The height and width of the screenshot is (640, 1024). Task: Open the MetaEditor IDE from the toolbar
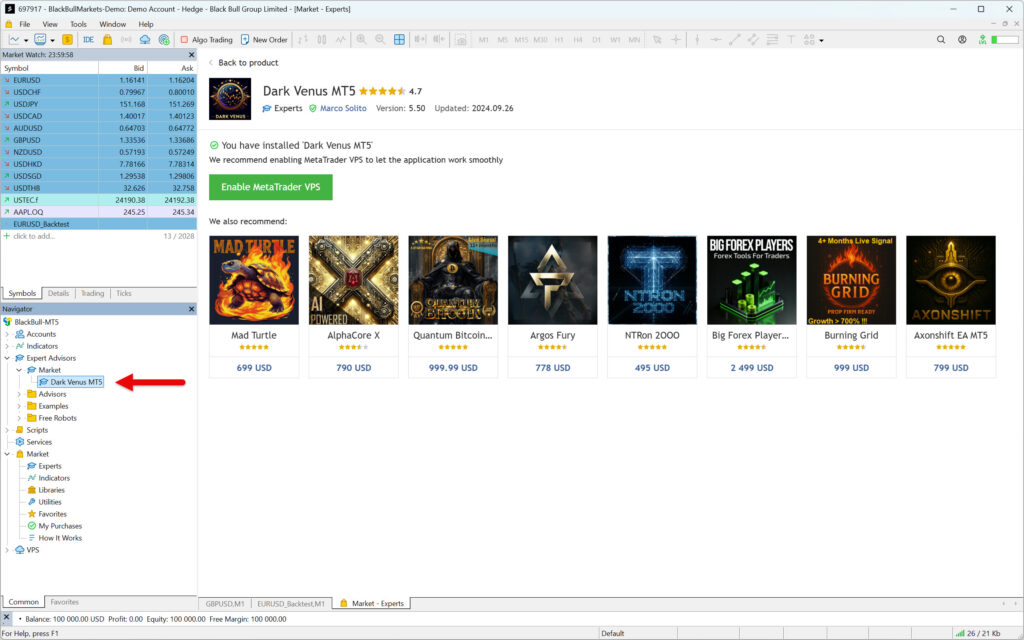[88, 40]
